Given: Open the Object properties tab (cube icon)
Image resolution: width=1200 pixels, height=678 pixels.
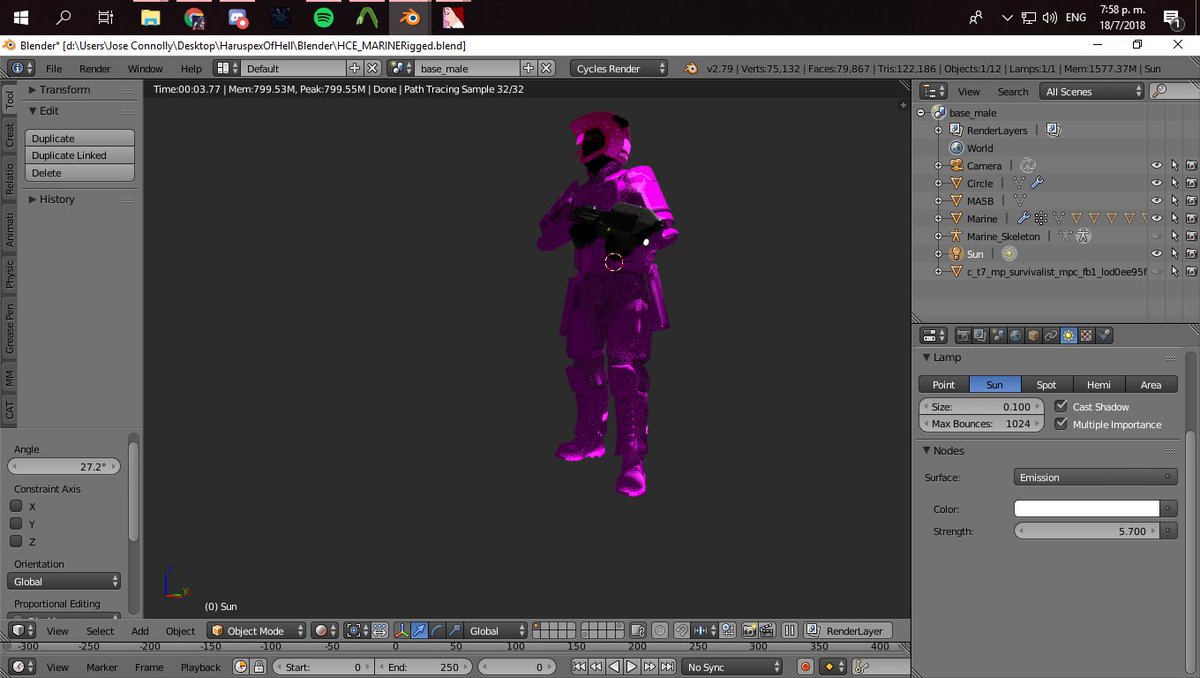Looking at the screenshot, I should coord(1033,336).
